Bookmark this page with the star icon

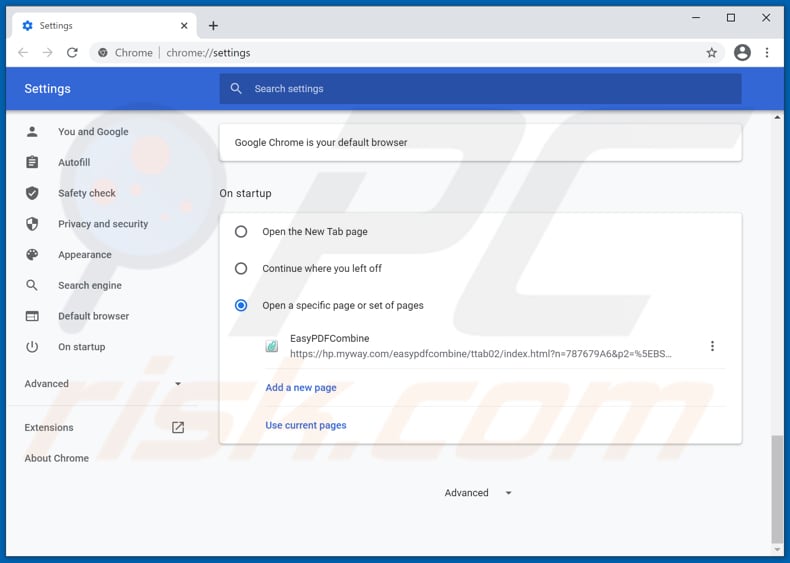coord(711,52)
